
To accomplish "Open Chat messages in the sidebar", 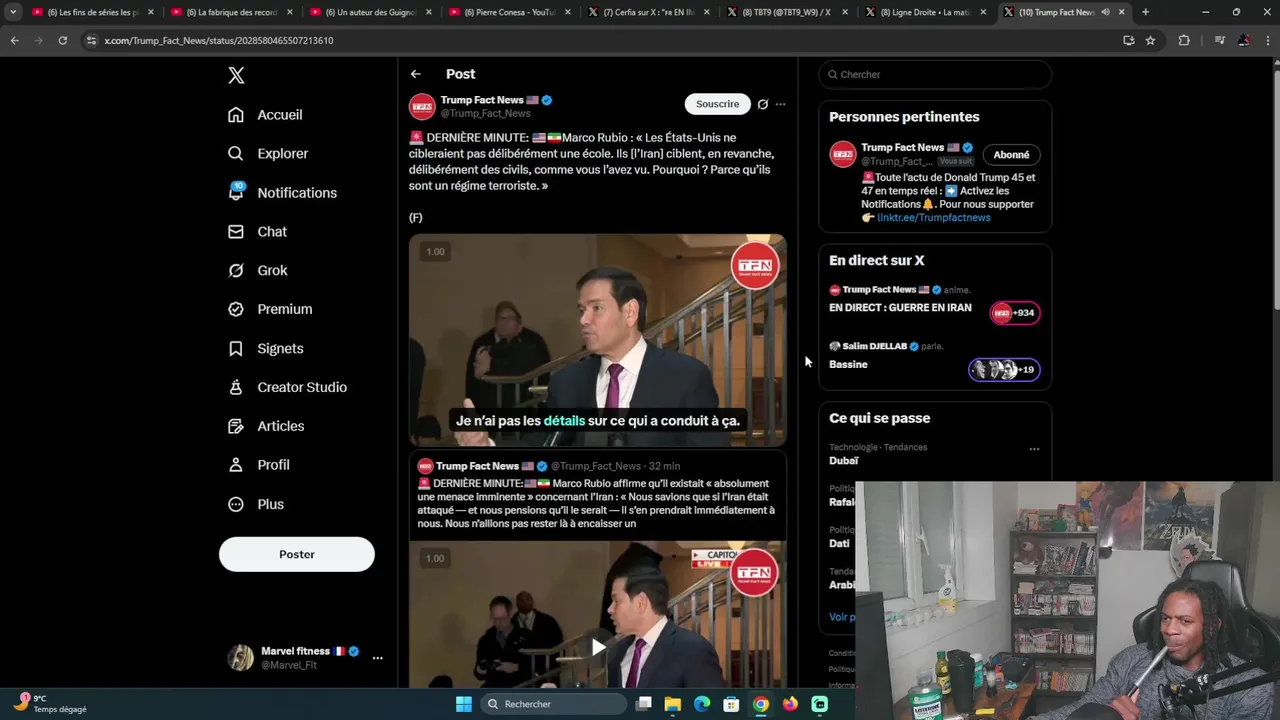I will (257, 232).
